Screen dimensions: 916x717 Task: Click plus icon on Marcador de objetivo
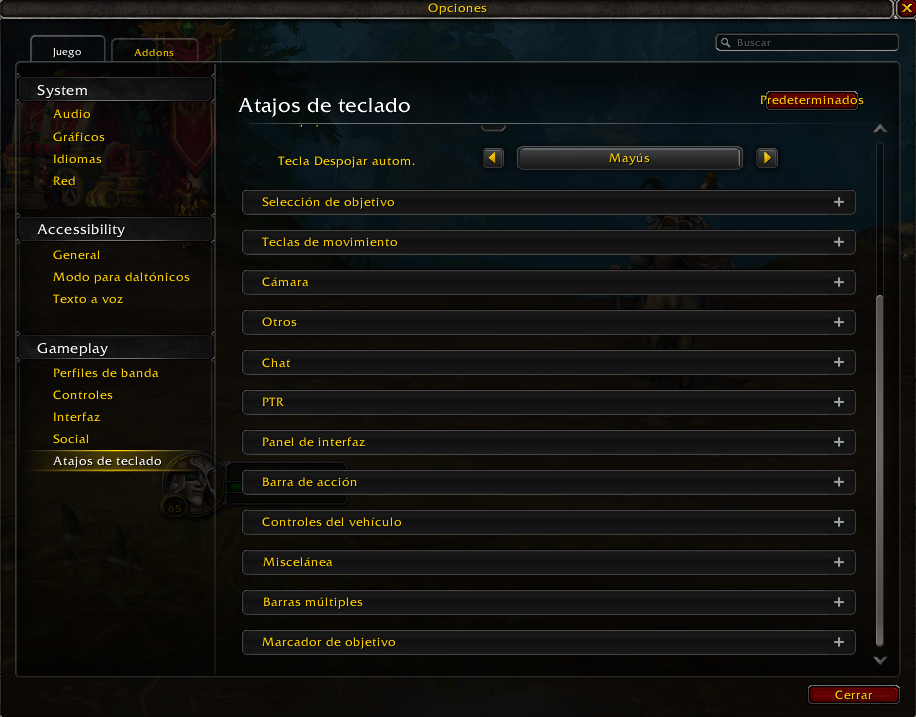(x=839, y=642)
